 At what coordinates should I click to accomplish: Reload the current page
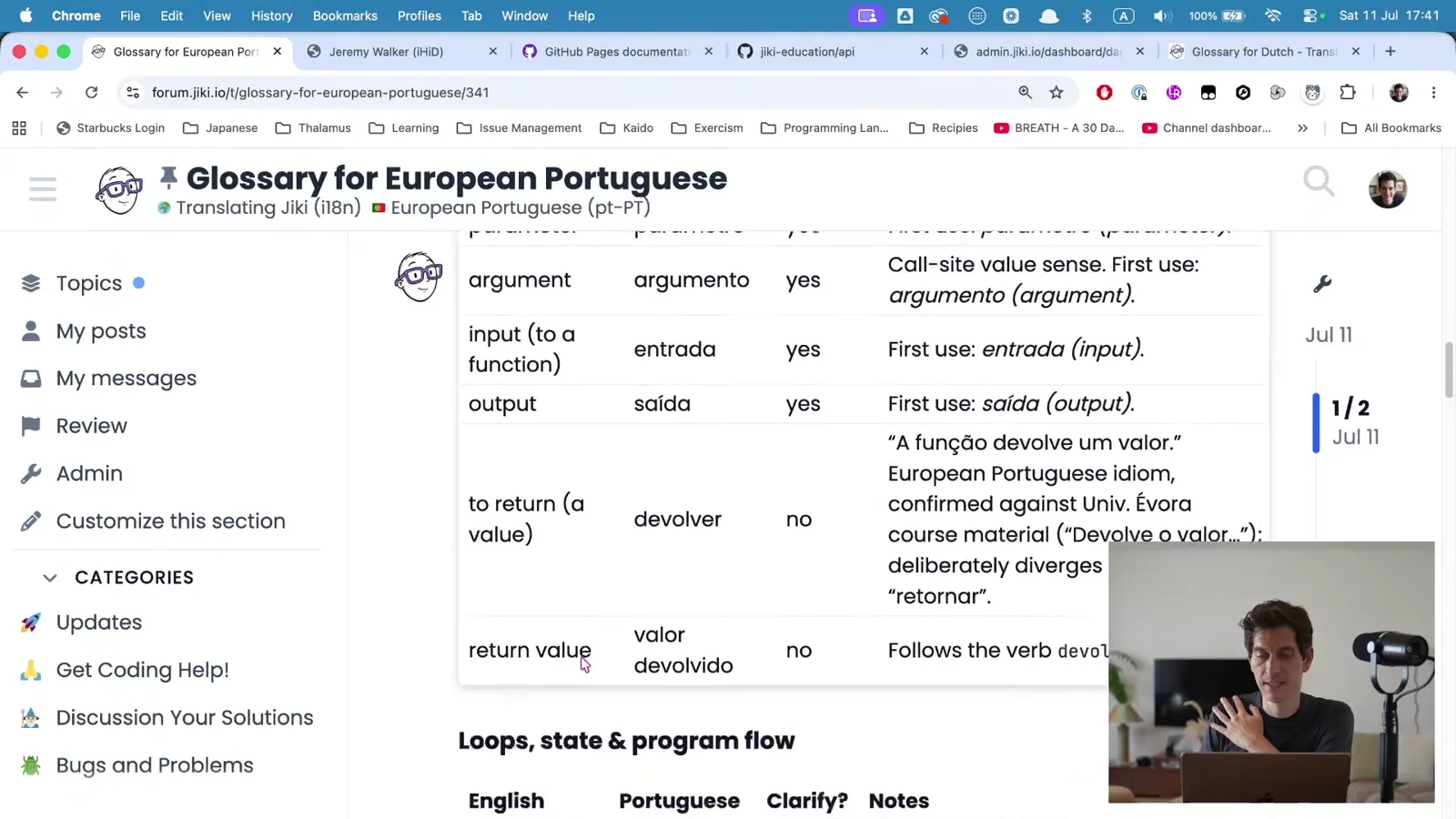point(91,92)
